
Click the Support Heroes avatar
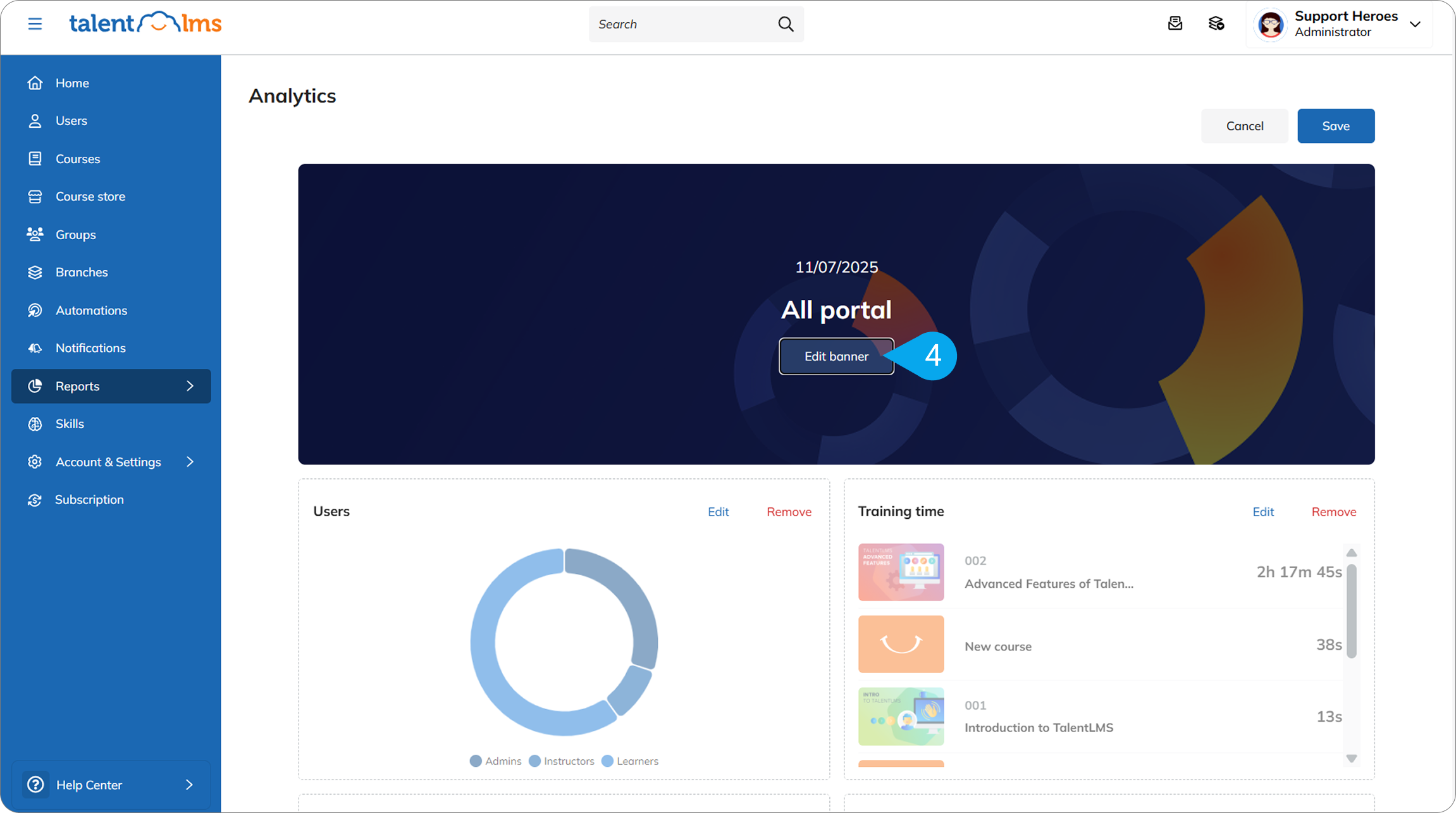[1271, 24]
